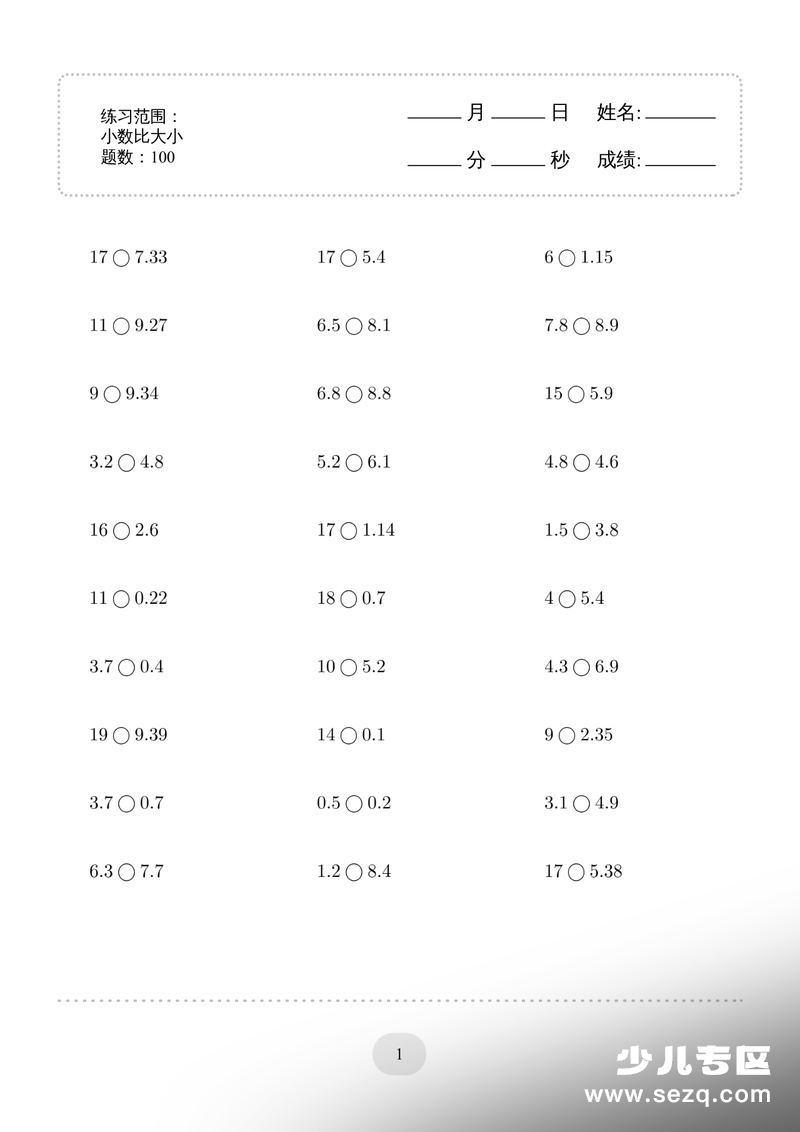Image resolution: width=800 pixels, height=1132 pixels.
Task: Click the circle in 4.8 ○ 4.6
Action: [581, 463]
